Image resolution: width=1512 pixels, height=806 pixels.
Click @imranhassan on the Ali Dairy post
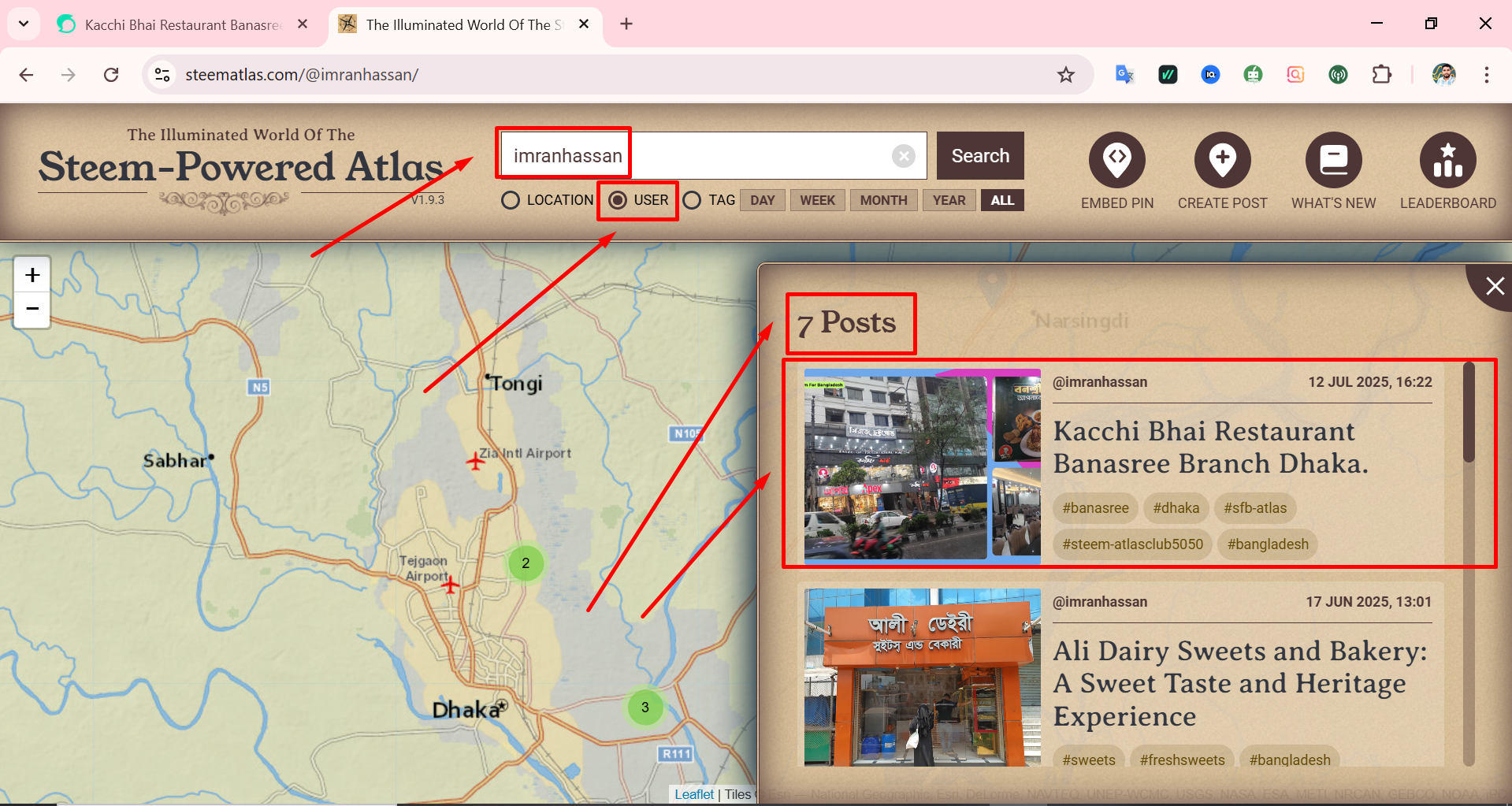click(x=1100, y=602)
